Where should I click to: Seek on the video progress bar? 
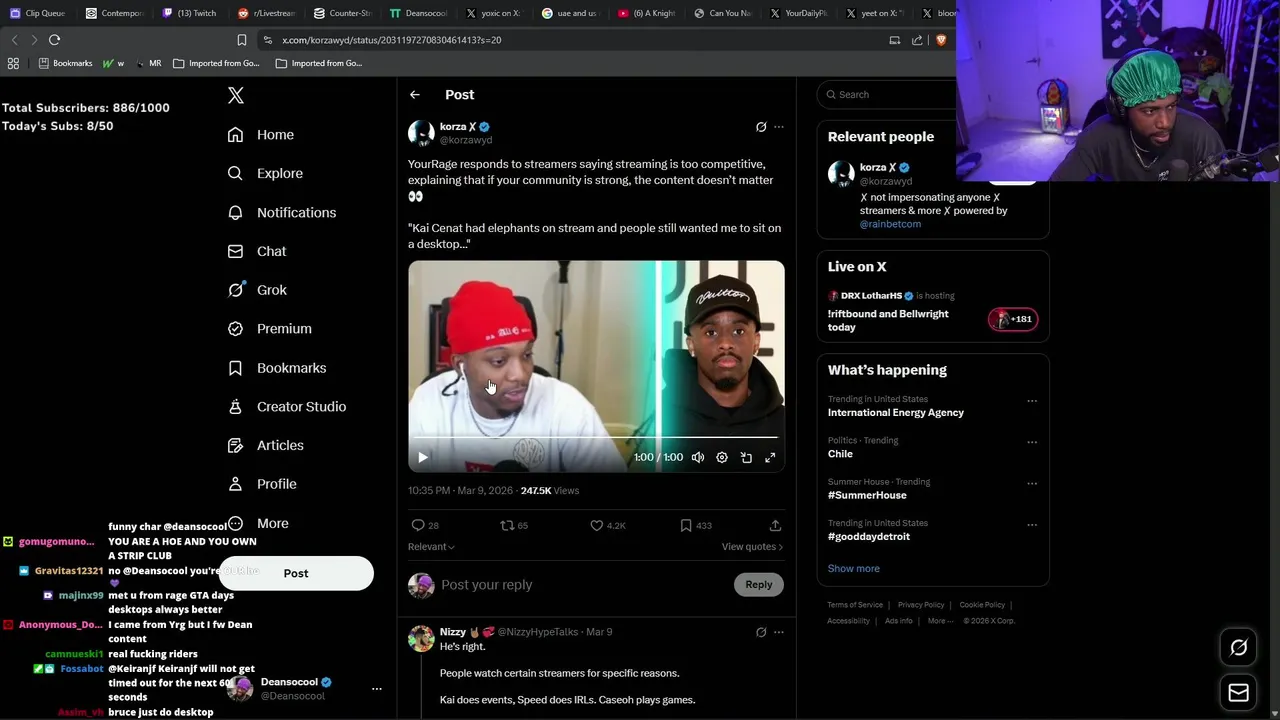[596, 438]
